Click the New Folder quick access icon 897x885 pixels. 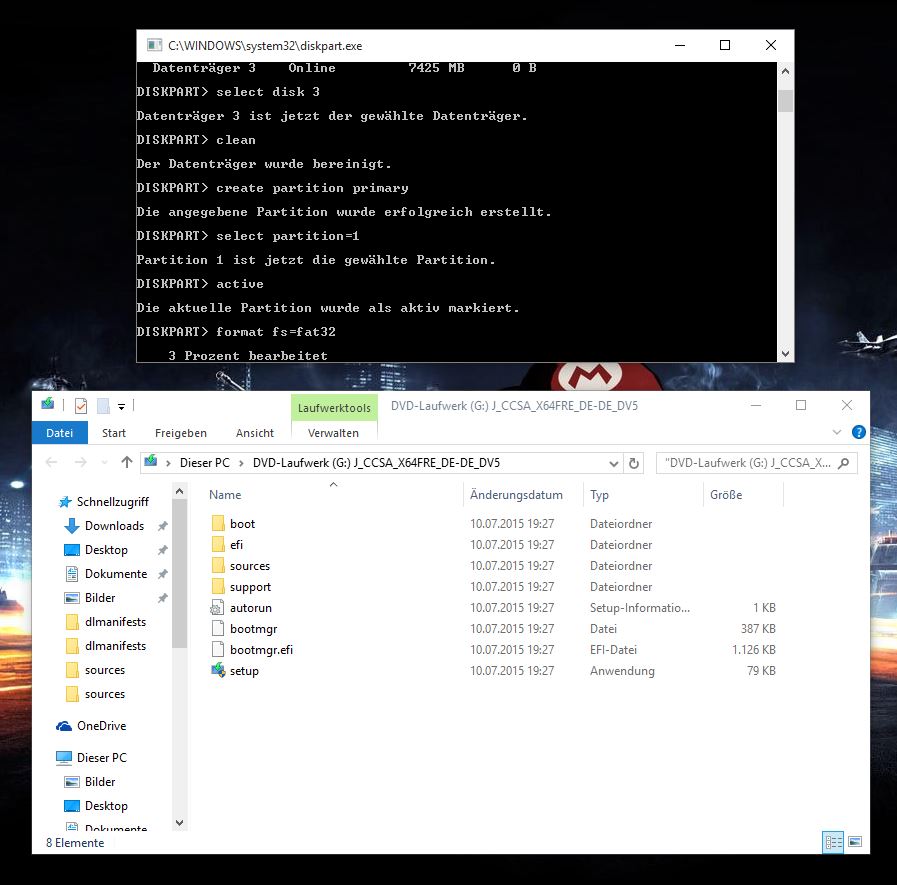pyautogui.click(x=103, y=406)
